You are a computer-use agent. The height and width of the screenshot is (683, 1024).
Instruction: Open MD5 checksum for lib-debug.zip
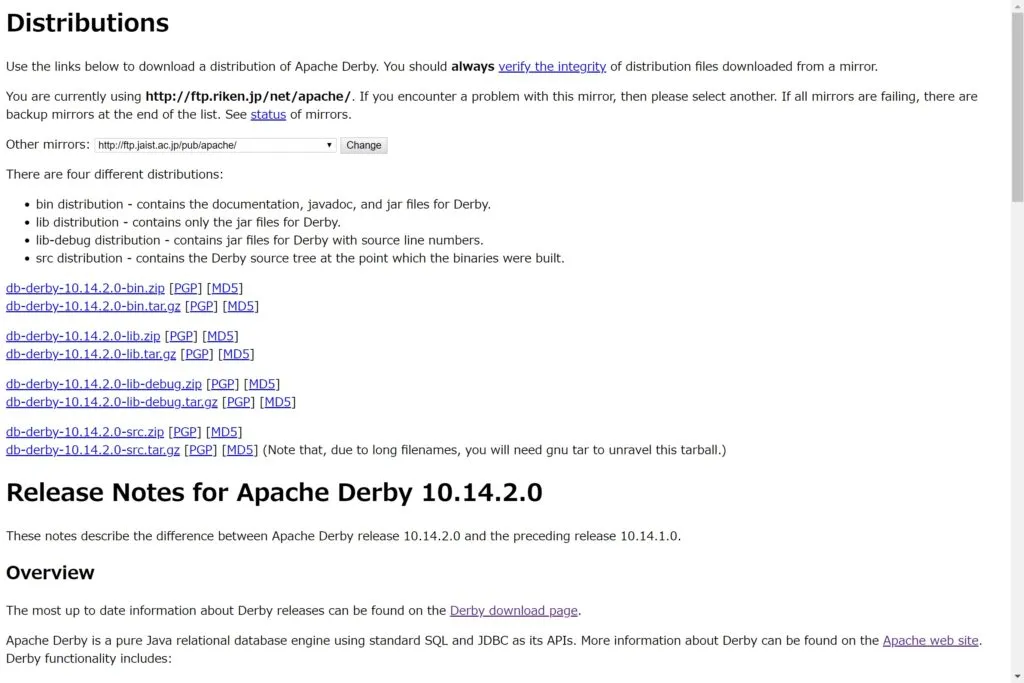click(262, 384)
